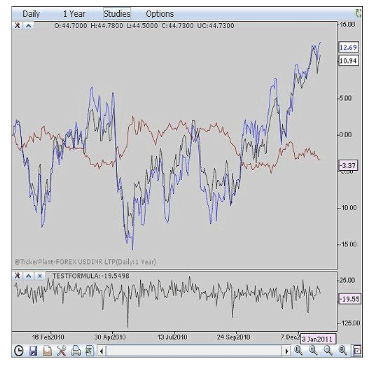Click the horizontal time scrollbar track
Viewport: 385px width, 369px height.
(x=194, y=351)
